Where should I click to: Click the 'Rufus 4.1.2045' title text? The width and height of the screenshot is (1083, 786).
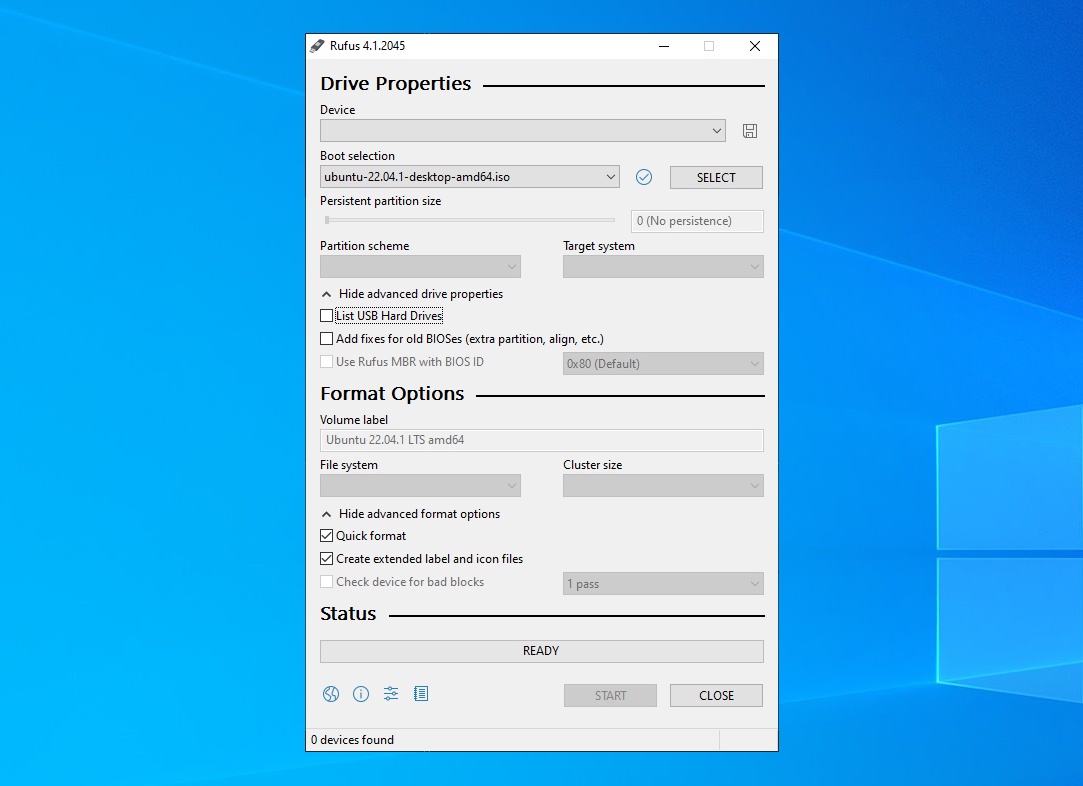coord(367,46)
